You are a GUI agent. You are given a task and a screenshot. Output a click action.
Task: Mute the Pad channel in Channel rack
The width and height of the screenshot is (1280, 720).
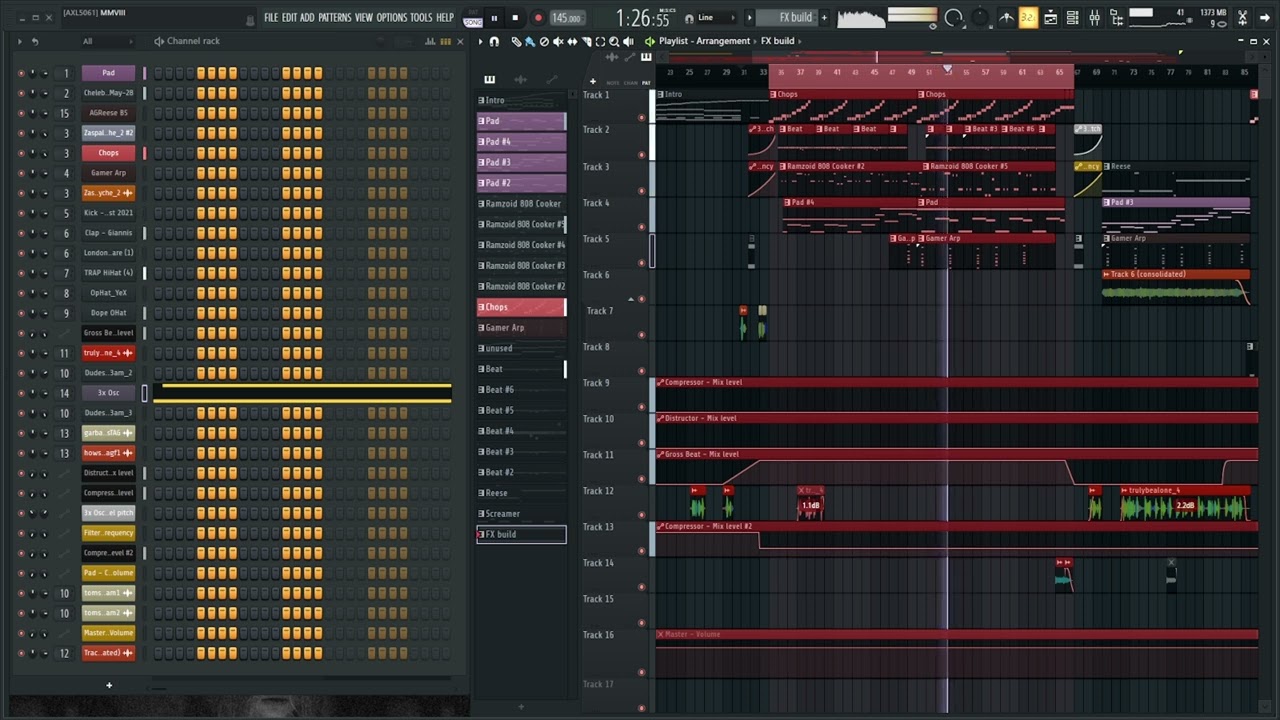pos(21,73)
